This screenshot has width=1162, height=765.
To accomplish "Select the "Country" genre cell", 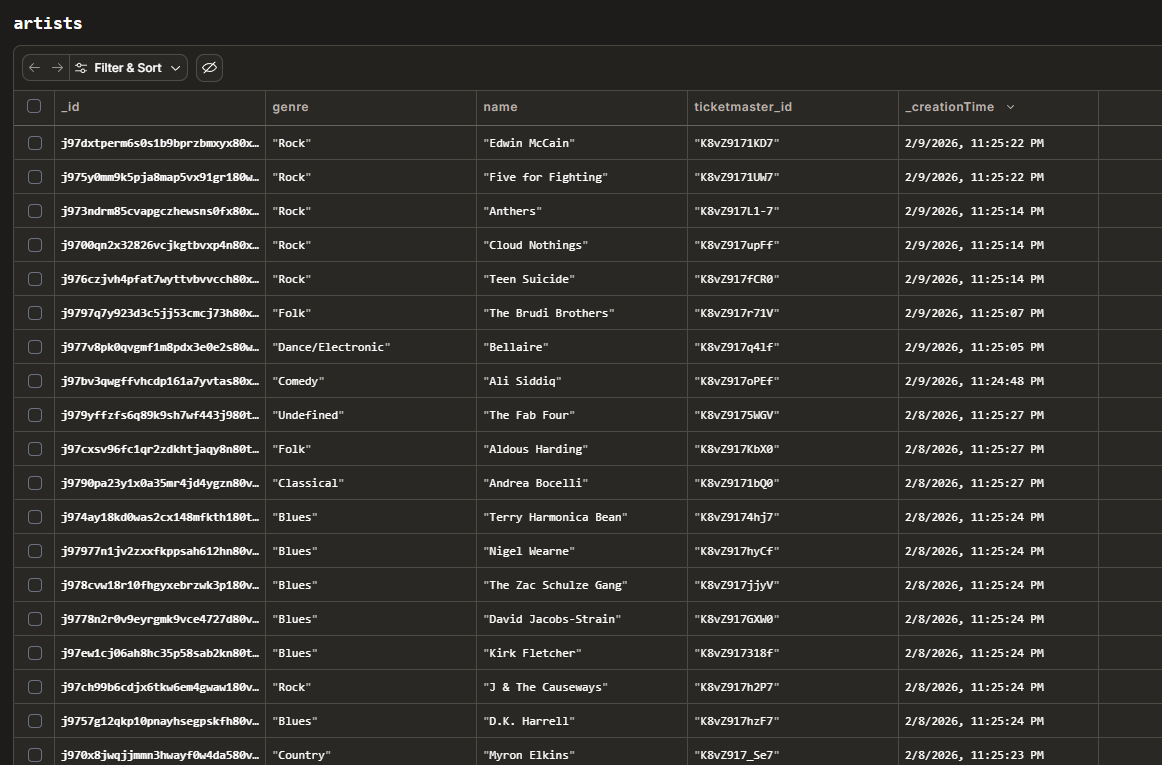I will pyautogui.click(x=371, y=752).
